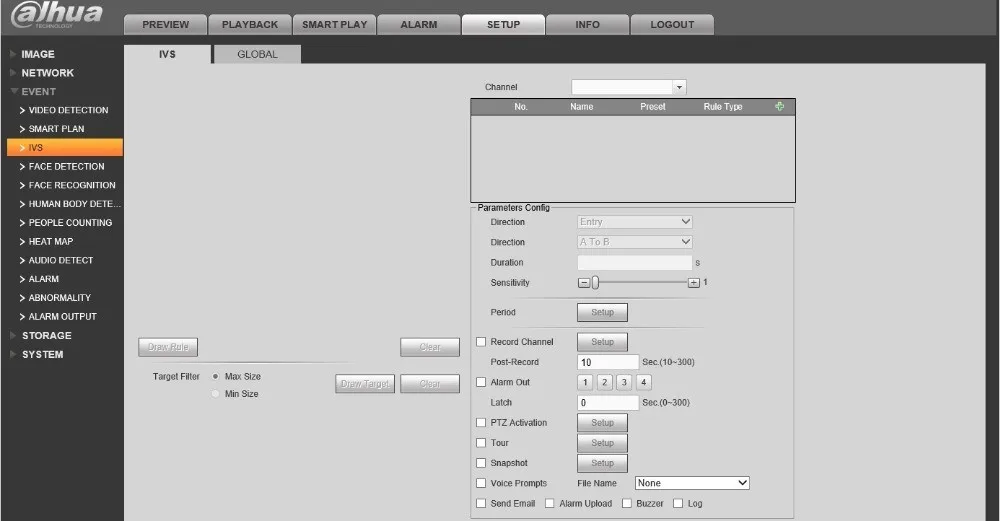Click Clear next to Draw Target
Screen dimensions: 1000x521
430,384
